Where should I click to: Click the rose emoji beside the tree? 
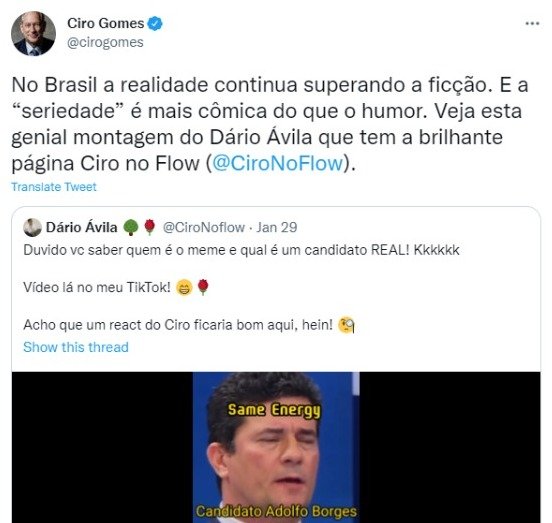click(150, 227)
